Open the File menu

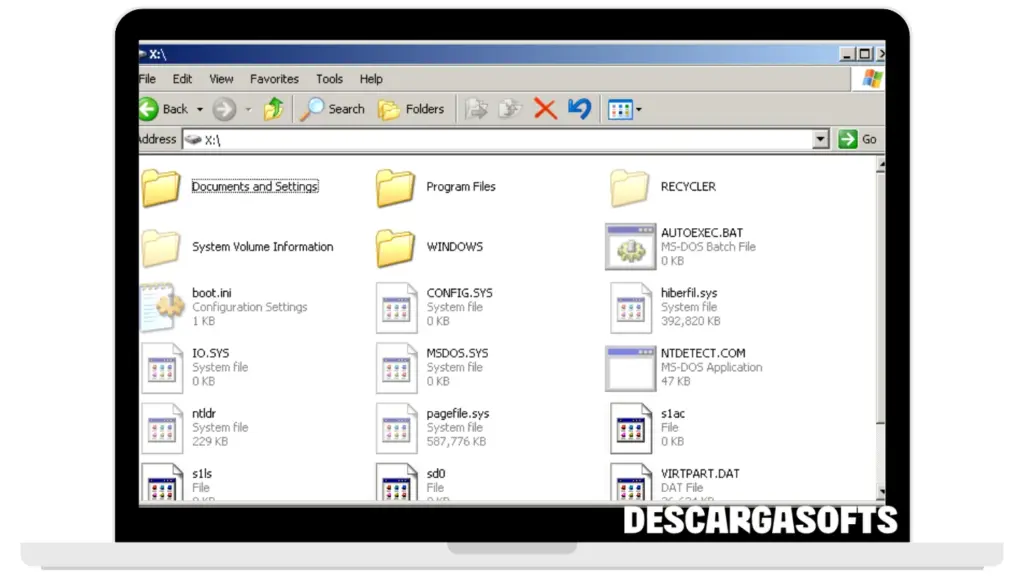click(x=148, y=79)
